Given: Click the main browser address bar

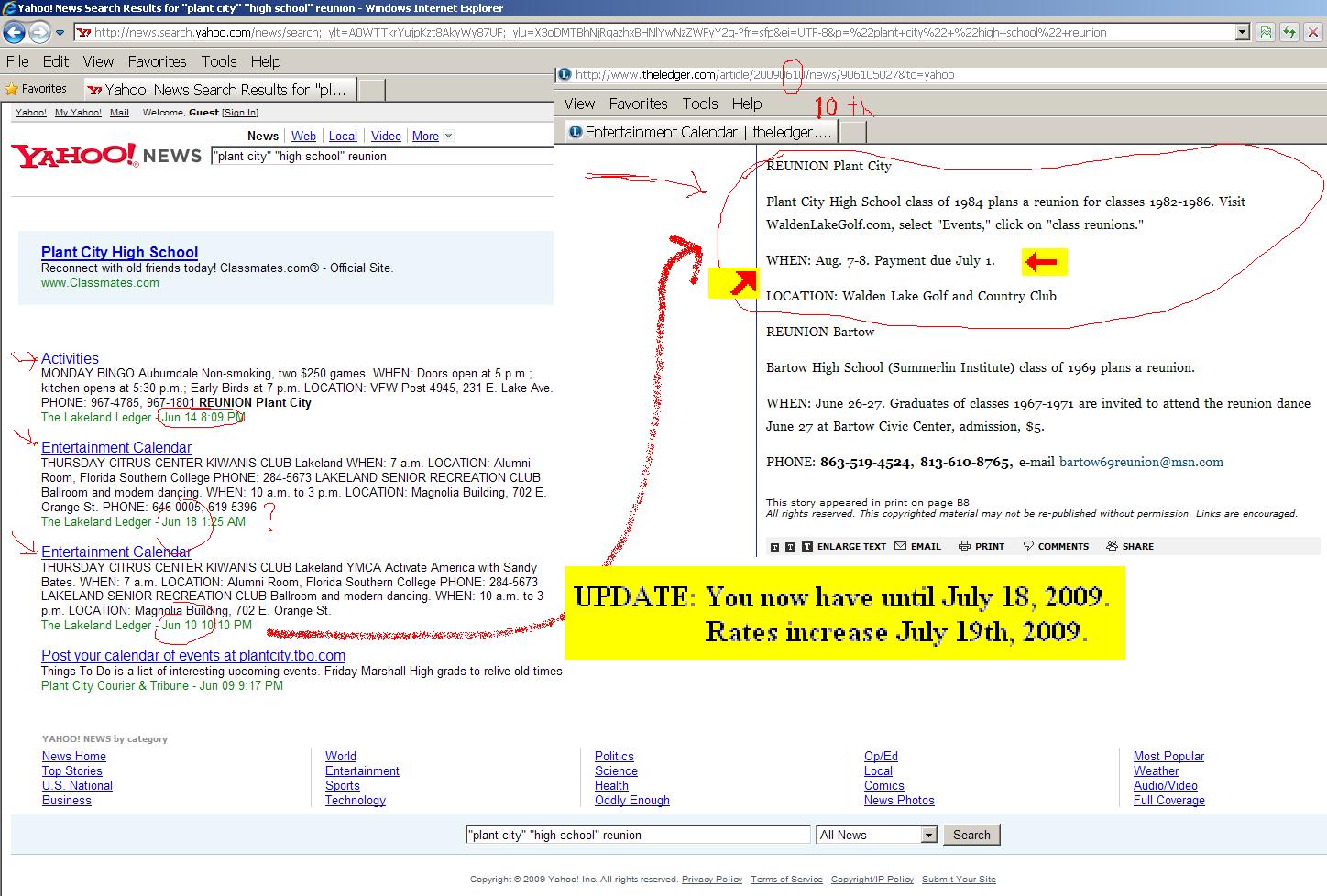Looking at the screenshot, I should pos(655,32).
